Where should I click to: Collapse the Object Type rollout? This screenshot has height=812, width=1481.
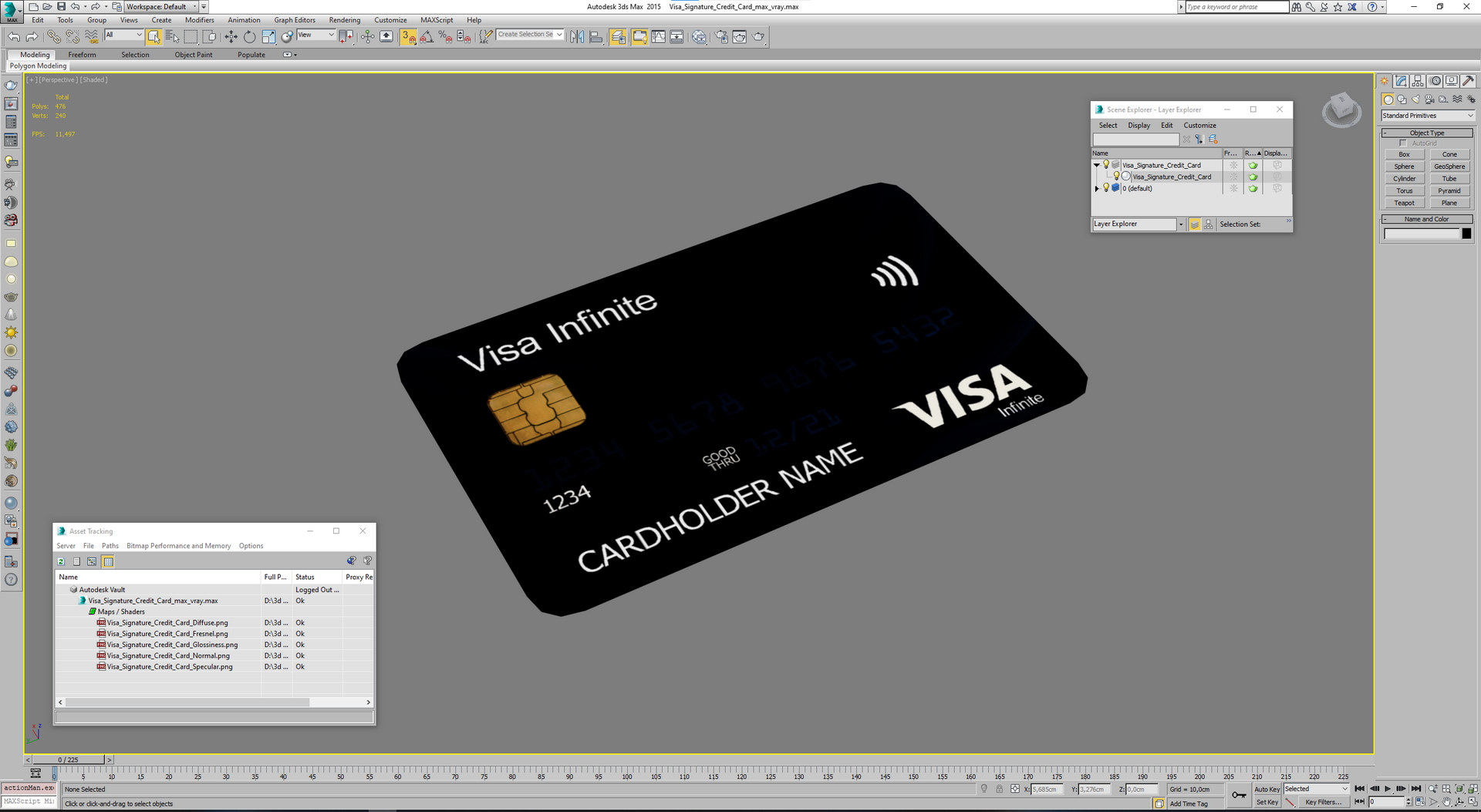coord(1427,133)
